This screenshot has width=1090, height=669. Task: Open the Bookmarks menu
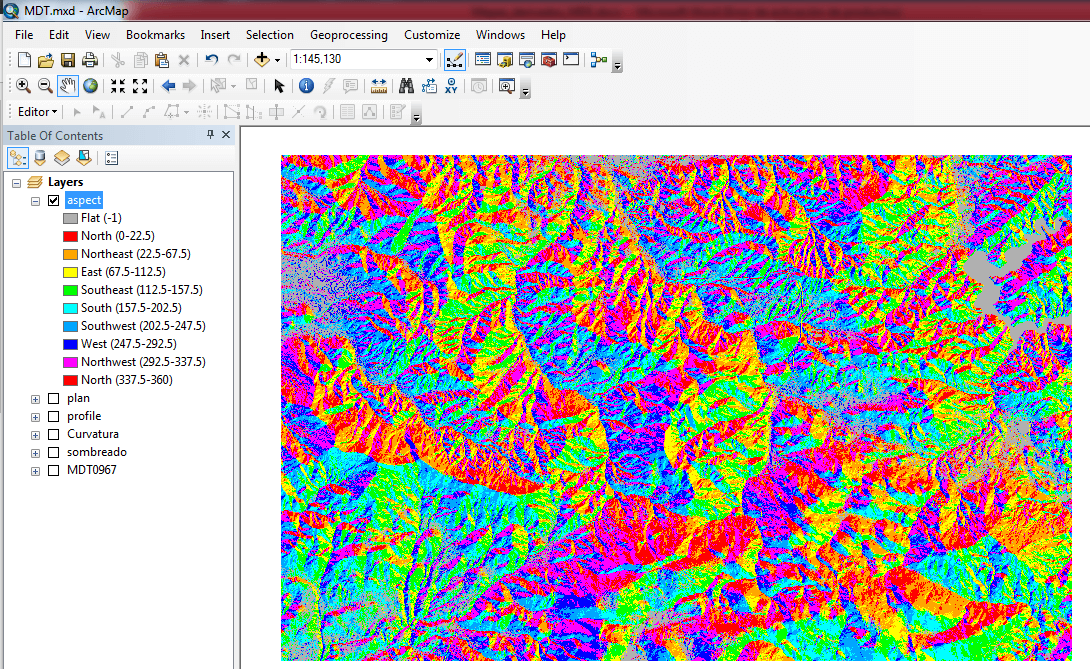coord(155,35)
